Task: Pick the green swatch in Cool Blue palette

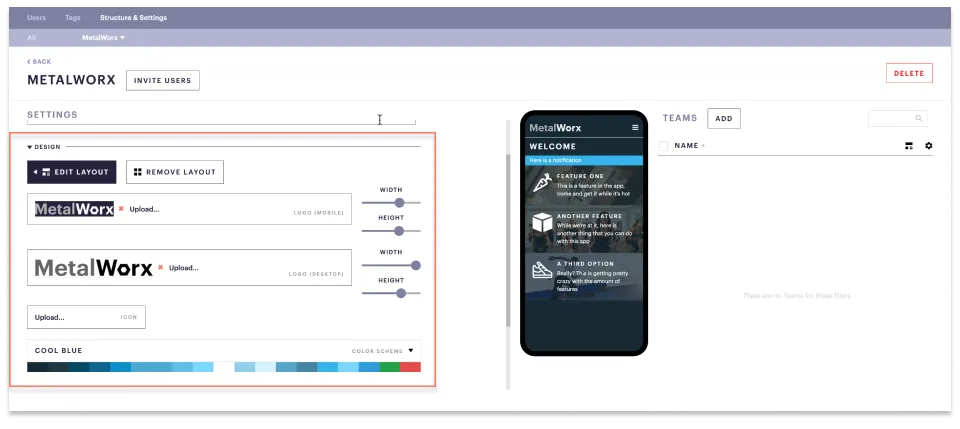Action: (390, 367)
